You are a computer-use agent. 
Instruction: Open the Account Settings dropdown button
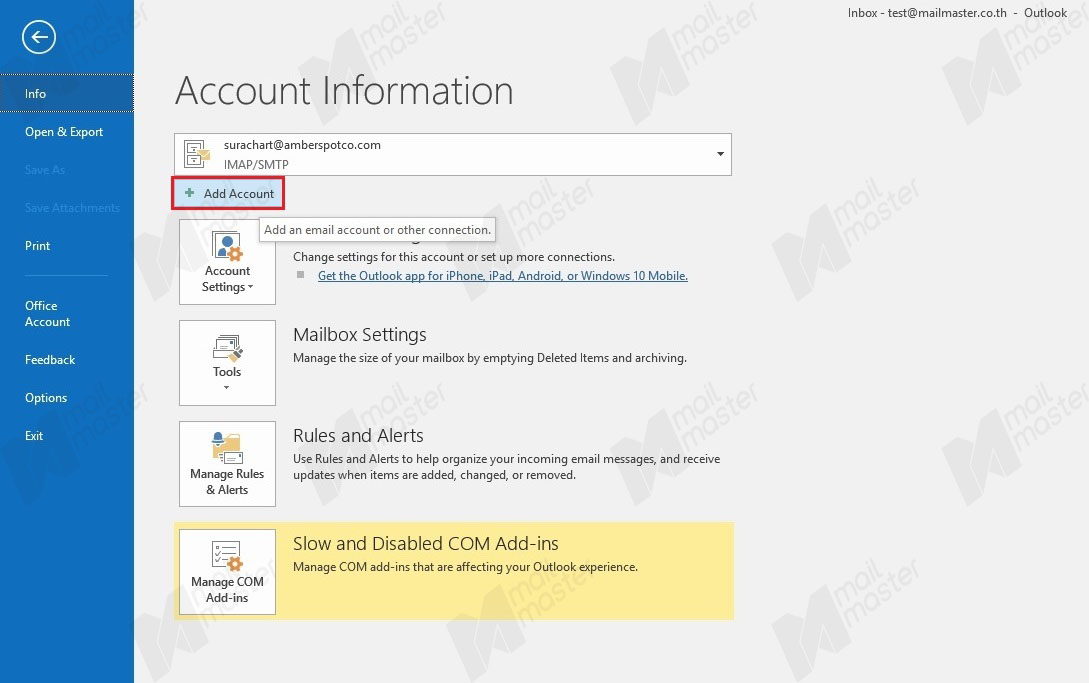227,262
